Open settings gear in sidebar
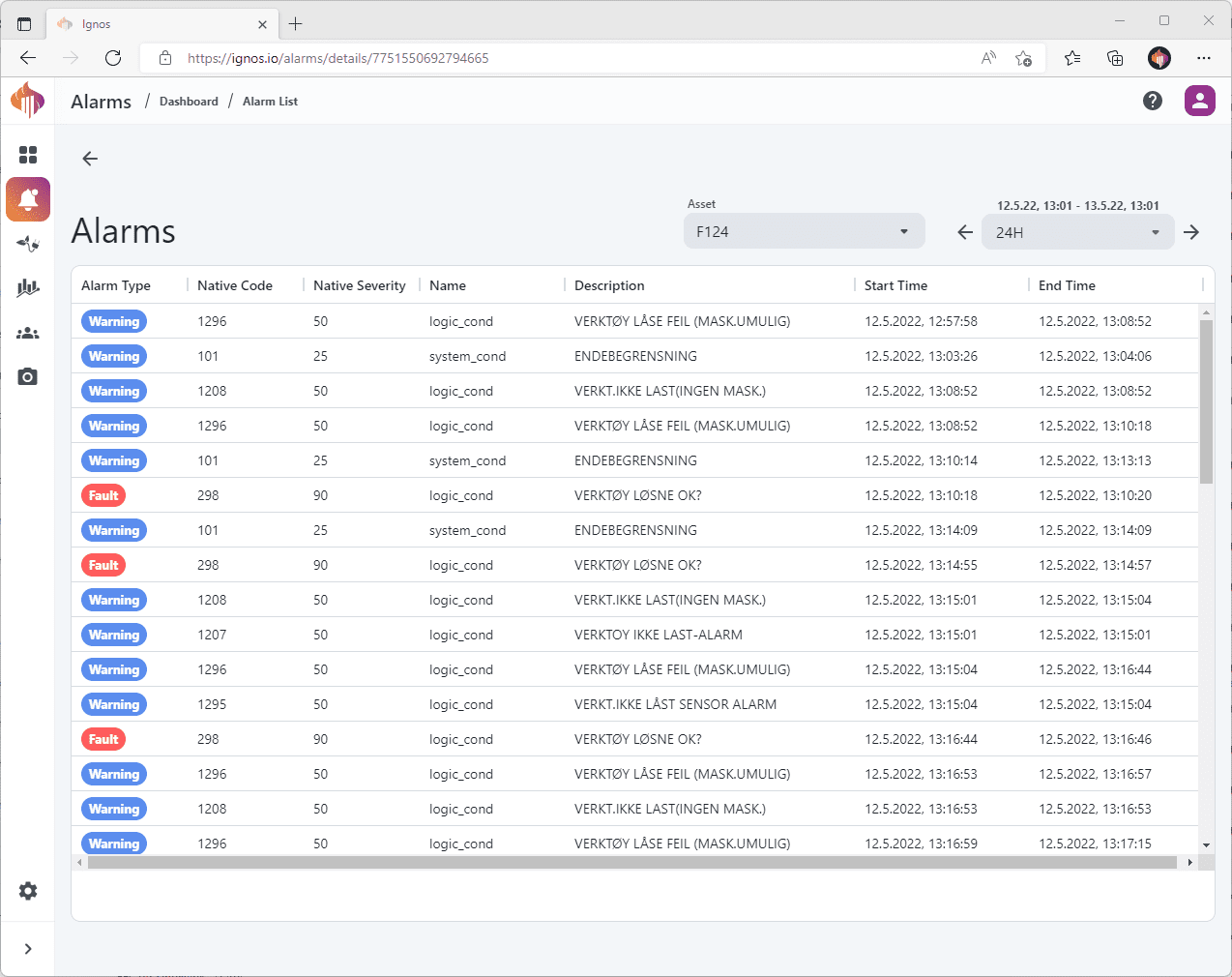The image size is (1232, 977). [28, 891]
